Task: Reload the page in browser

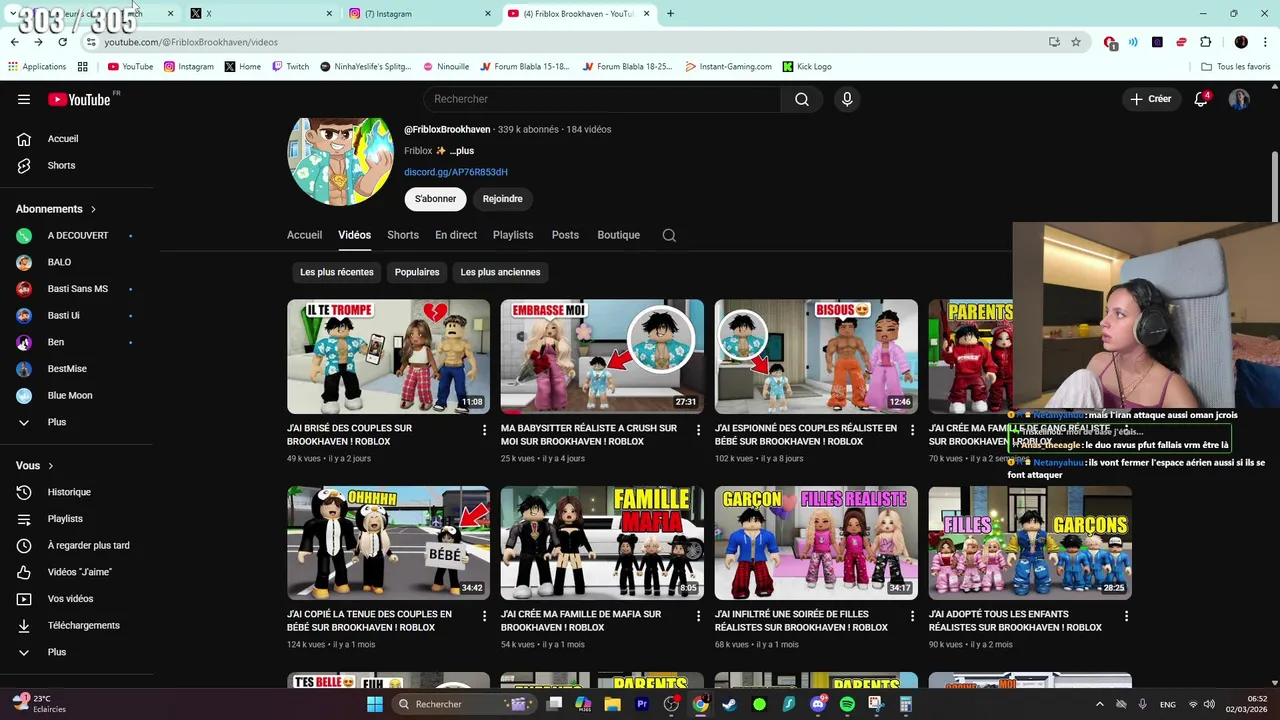Action: (62, 42)
